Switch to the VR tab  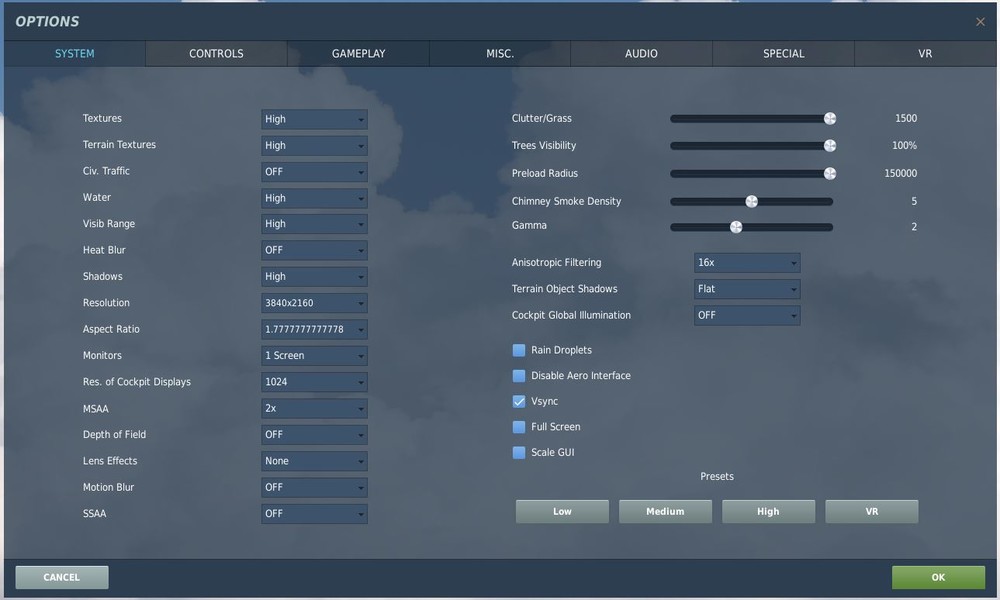(x=925, y=54)
